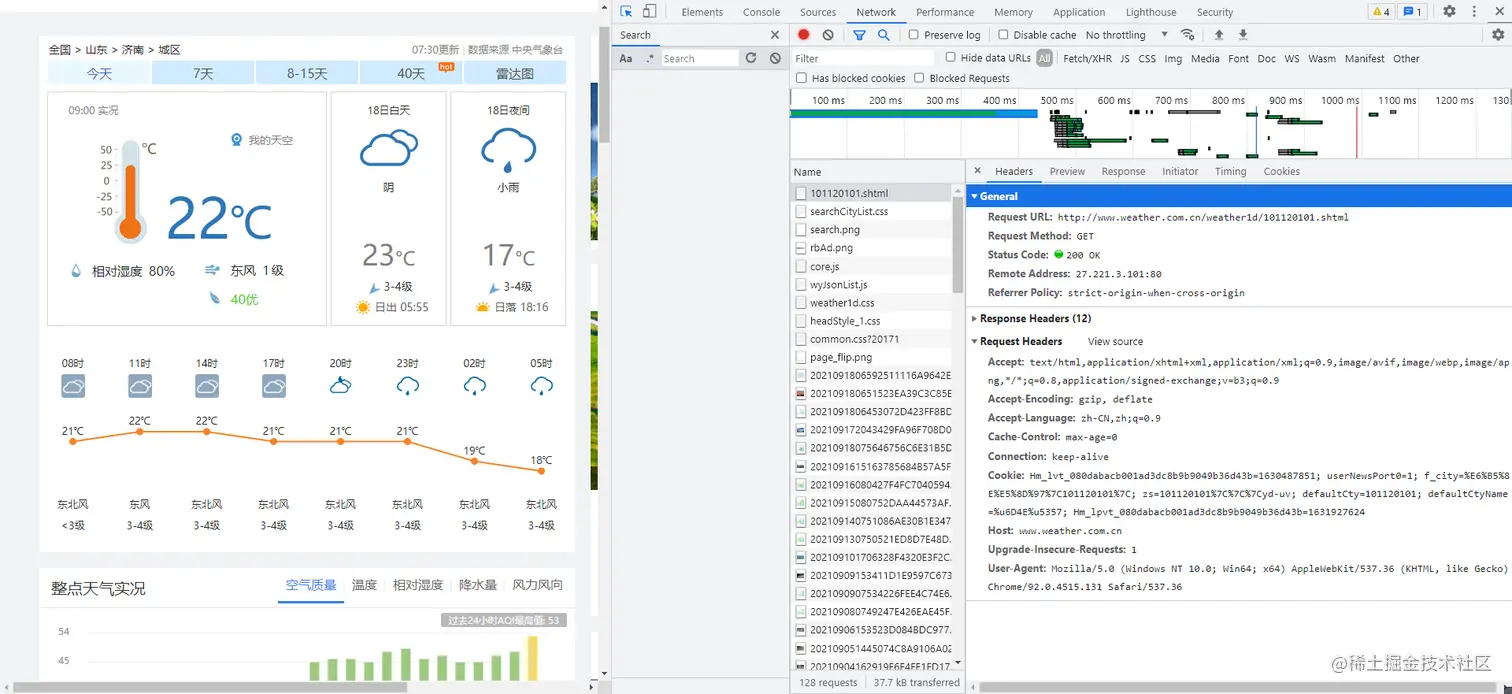The height and width of the screenshot is (694, 1512).
Task: Click the Search panel text input
Action: click(699, 58)
